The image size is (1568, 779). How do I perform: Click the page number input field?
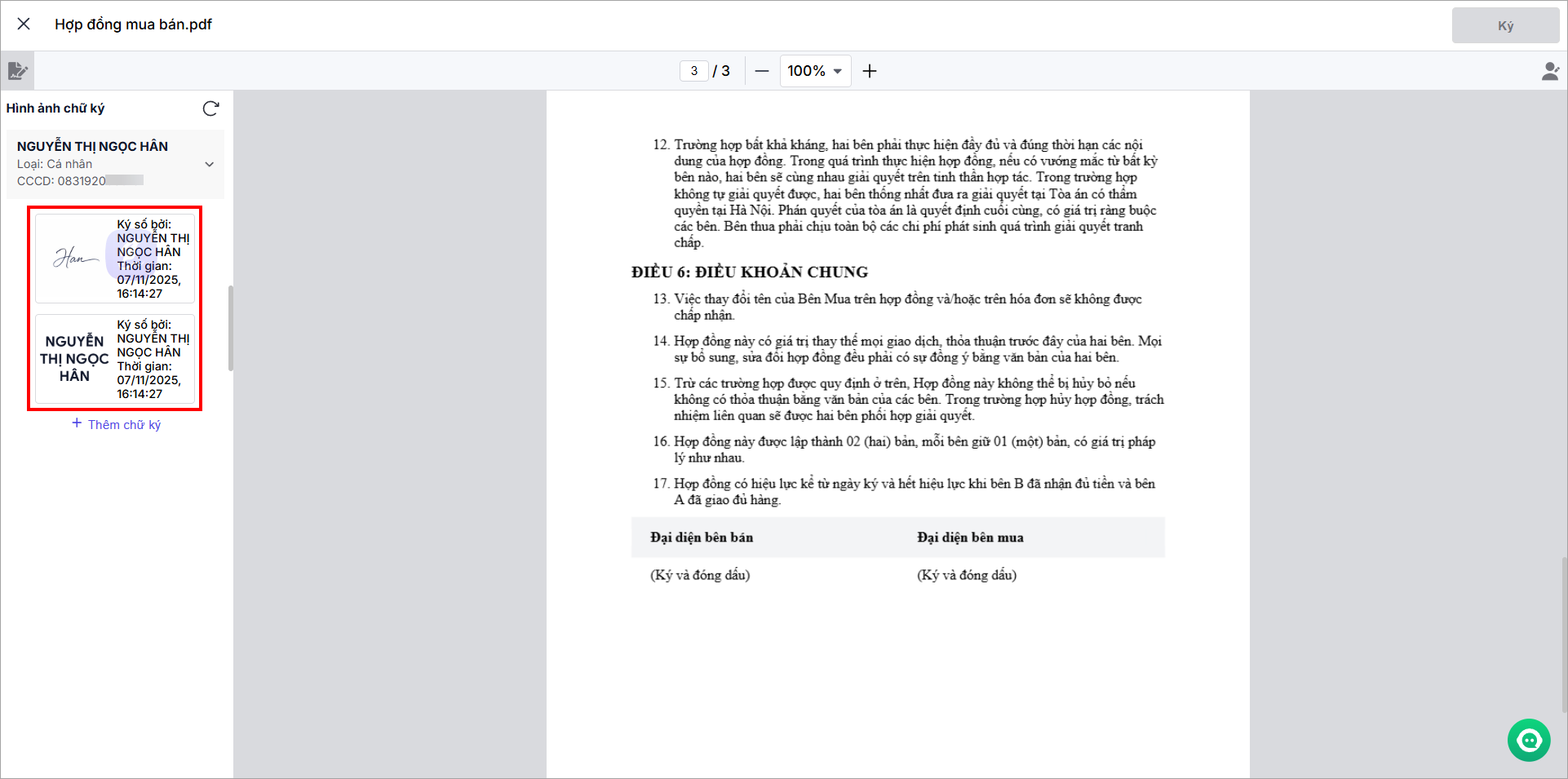pos(694,71)
